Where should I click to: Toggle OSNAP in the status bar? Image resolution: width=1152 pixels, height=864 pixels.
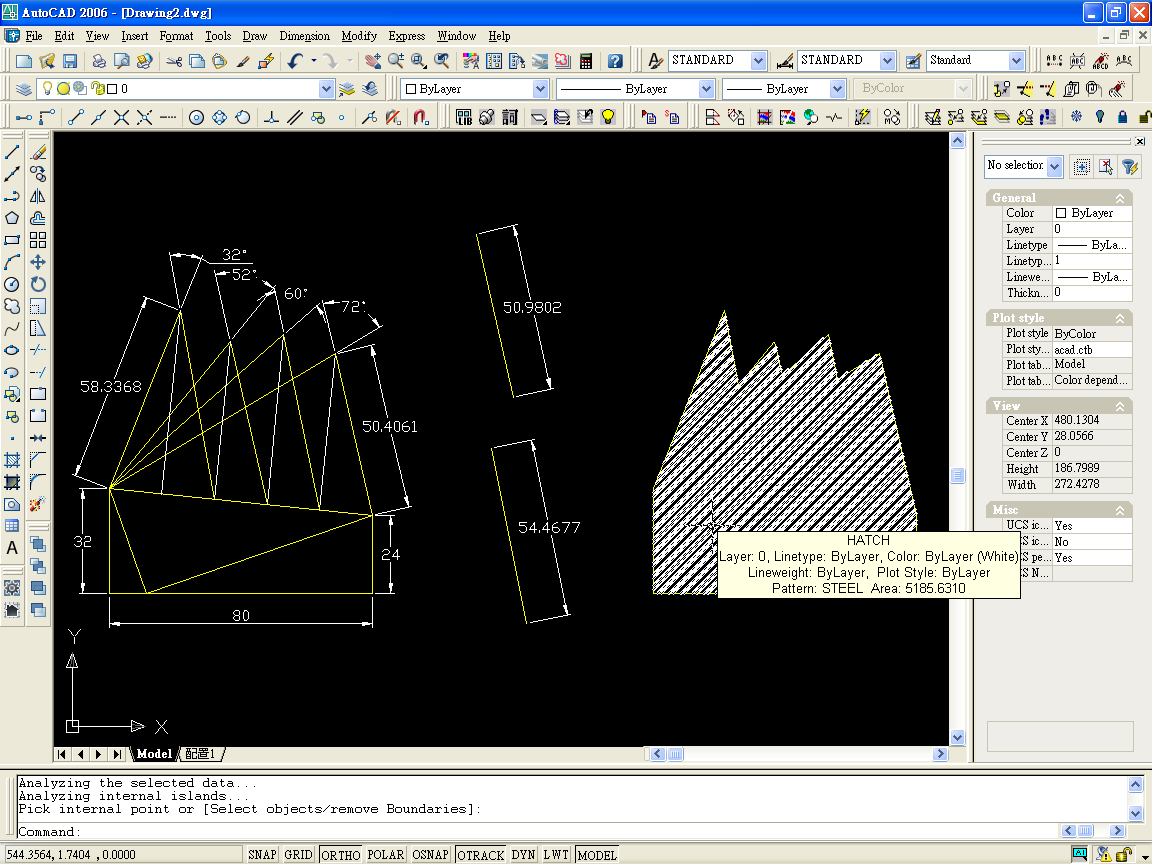[430, 855]
